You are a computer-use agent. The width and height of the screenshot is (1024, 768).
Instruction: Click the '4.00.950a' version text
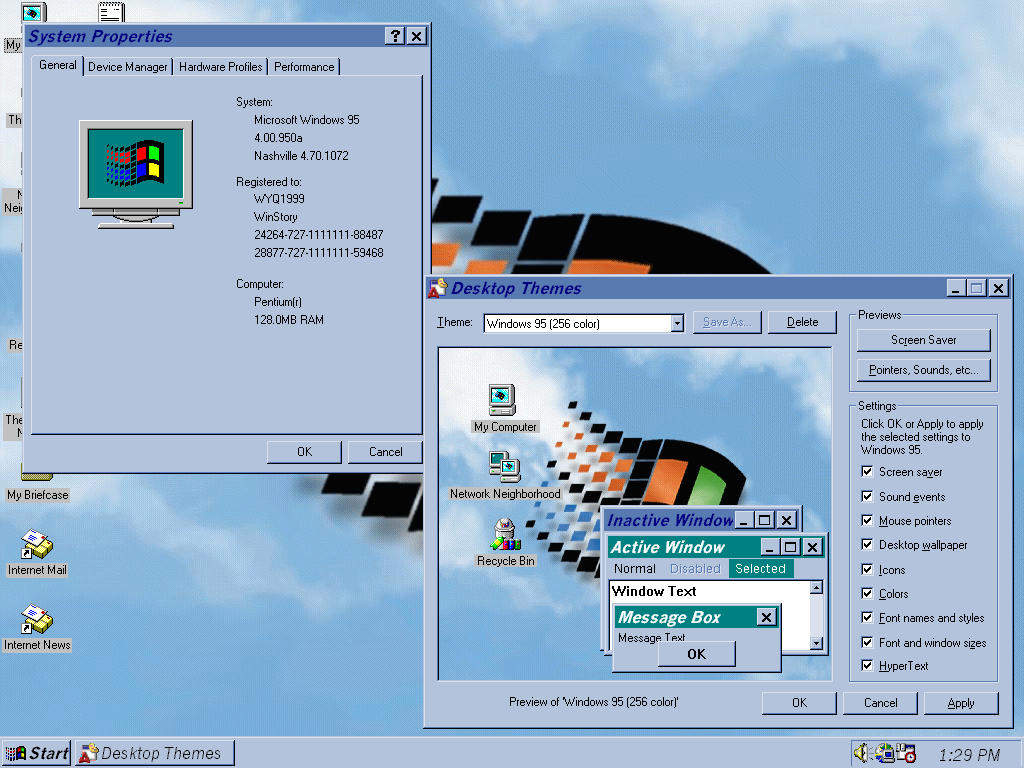coord(278,138)
